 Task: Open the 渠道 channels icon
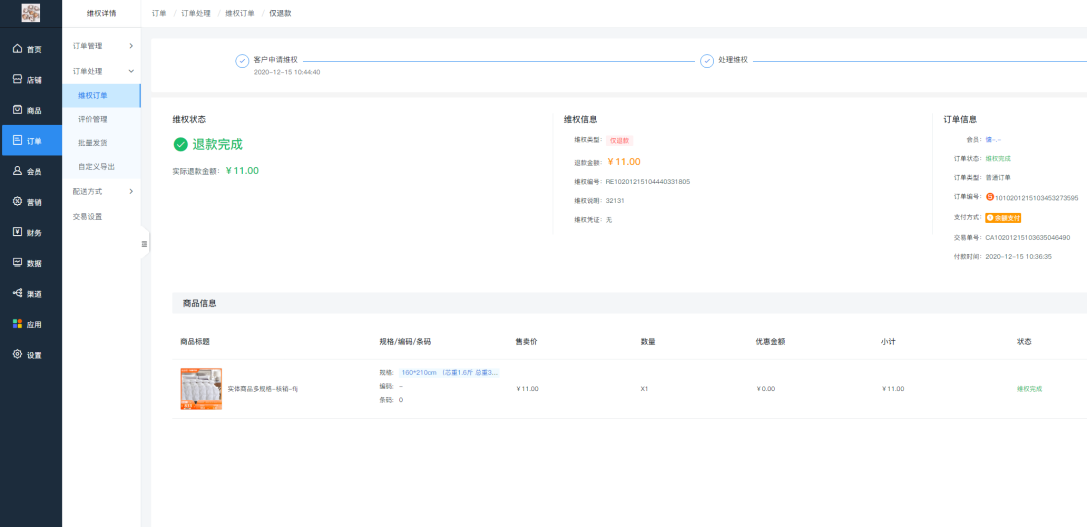coord(17,293)
